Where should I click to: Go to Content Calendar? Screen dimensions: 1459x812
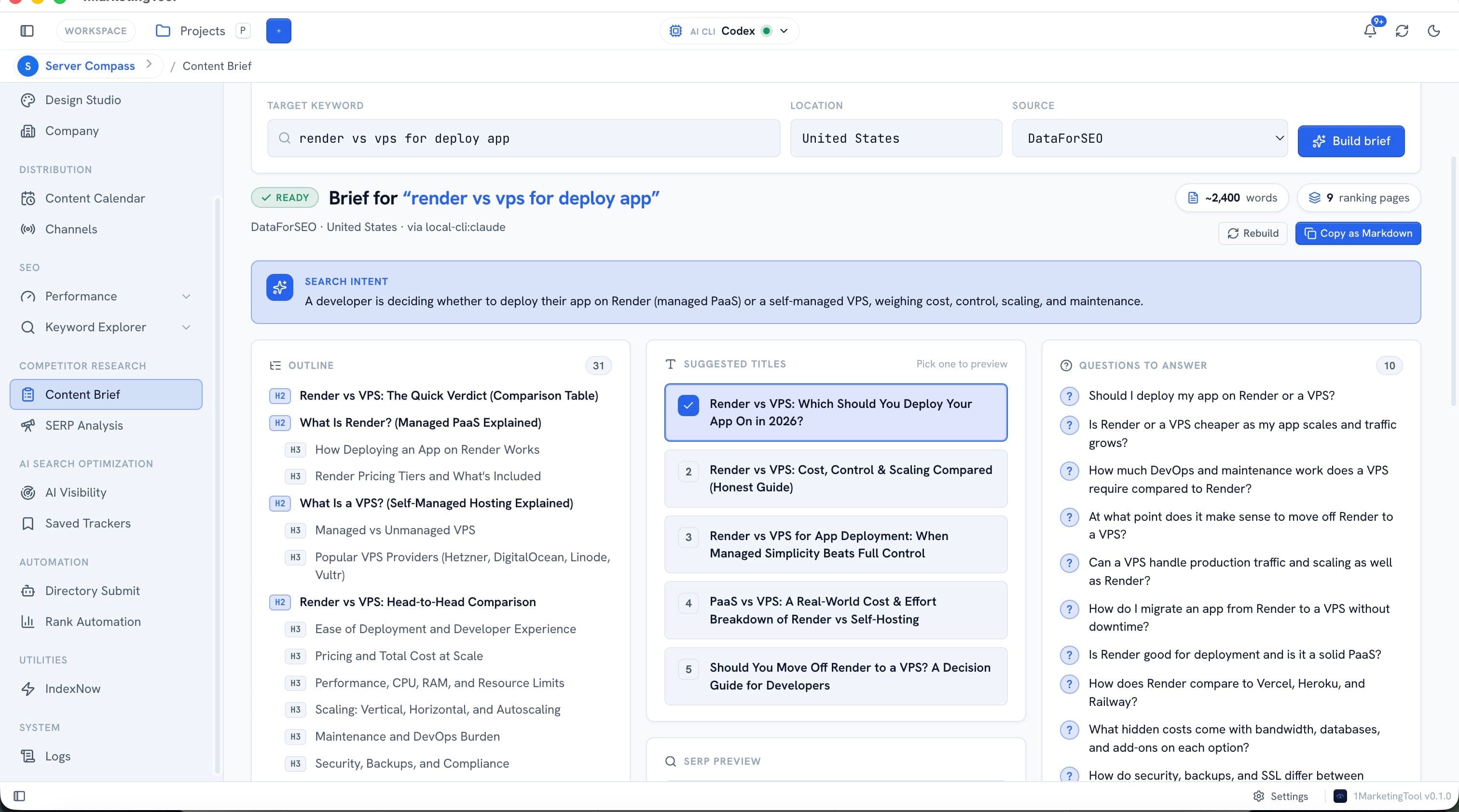[x=95, y=198]
